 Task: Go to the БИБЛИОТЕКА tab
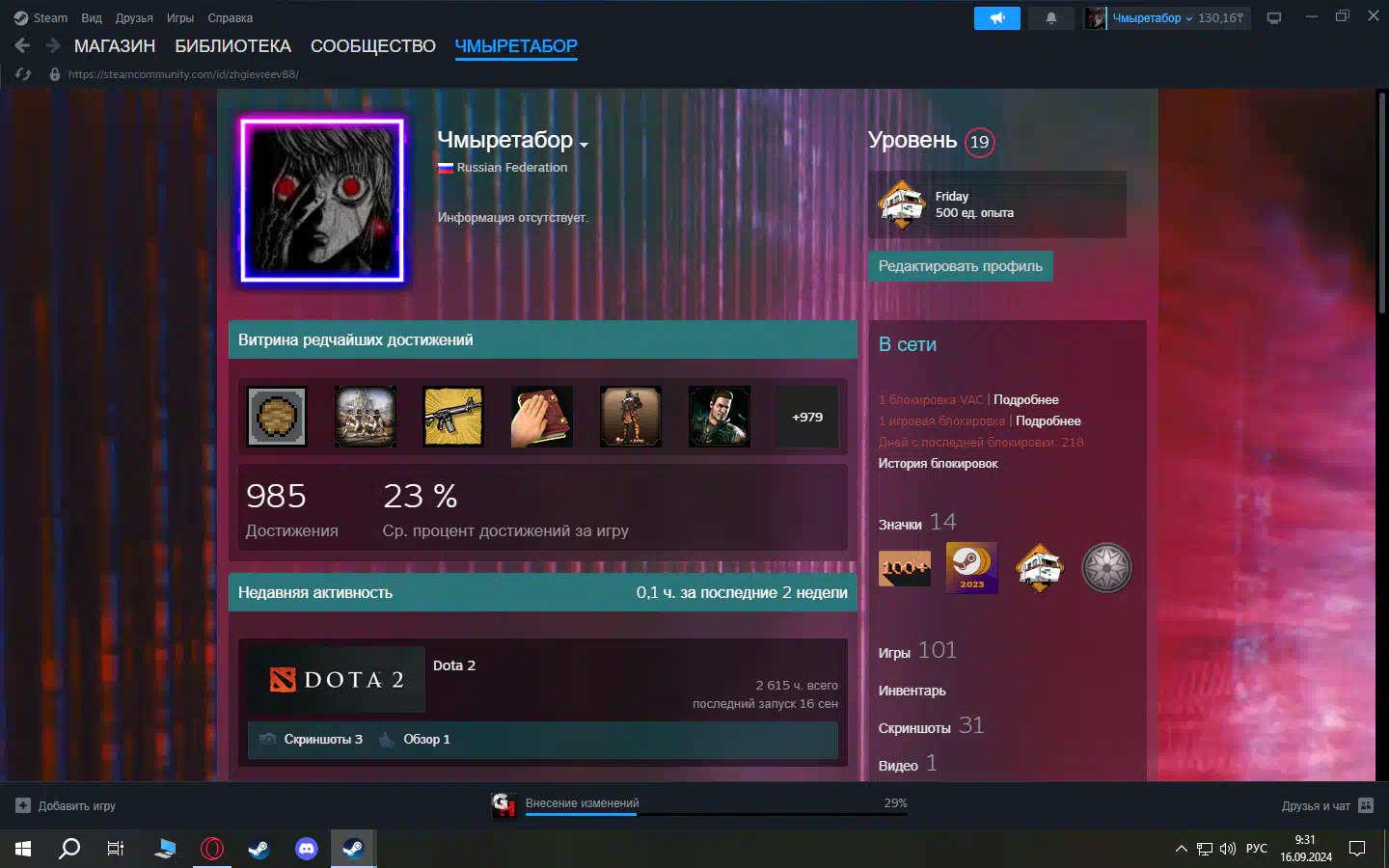[232, 46]
